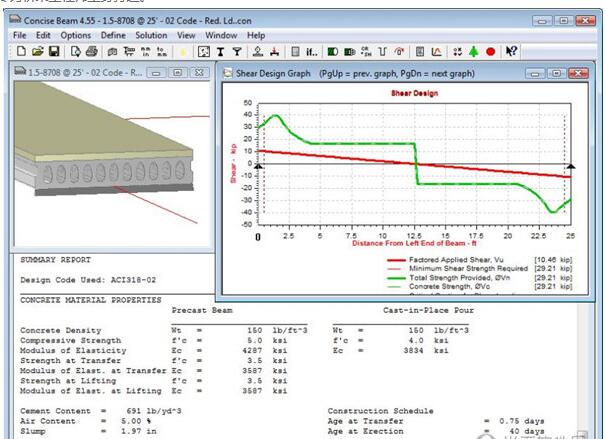605x439 pixels.
Task: Open the Window menu
Action: click(x=221, y=35)
